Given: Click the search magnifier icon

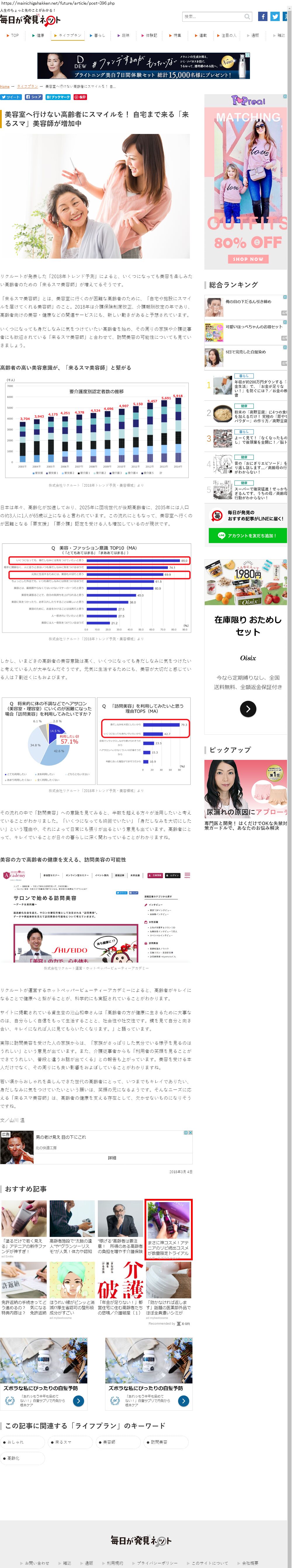Looking at the screenshot, I should (x=247, y=16).
